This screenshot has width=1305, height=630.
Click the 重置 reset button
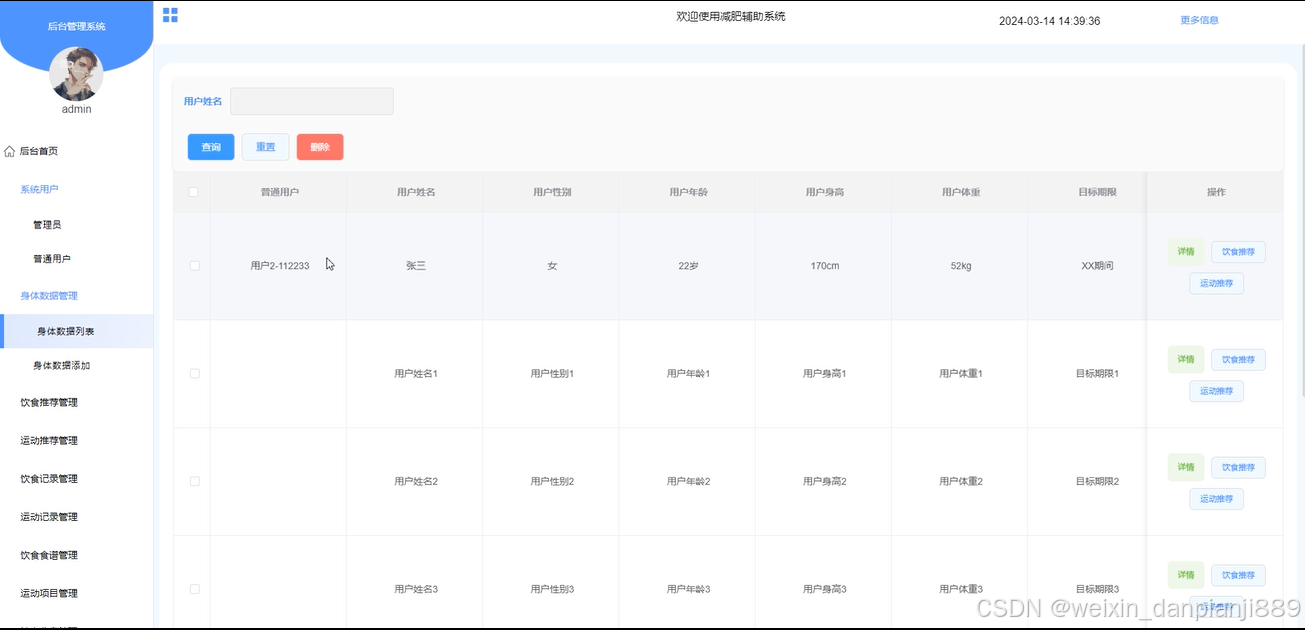coord(266,147)
